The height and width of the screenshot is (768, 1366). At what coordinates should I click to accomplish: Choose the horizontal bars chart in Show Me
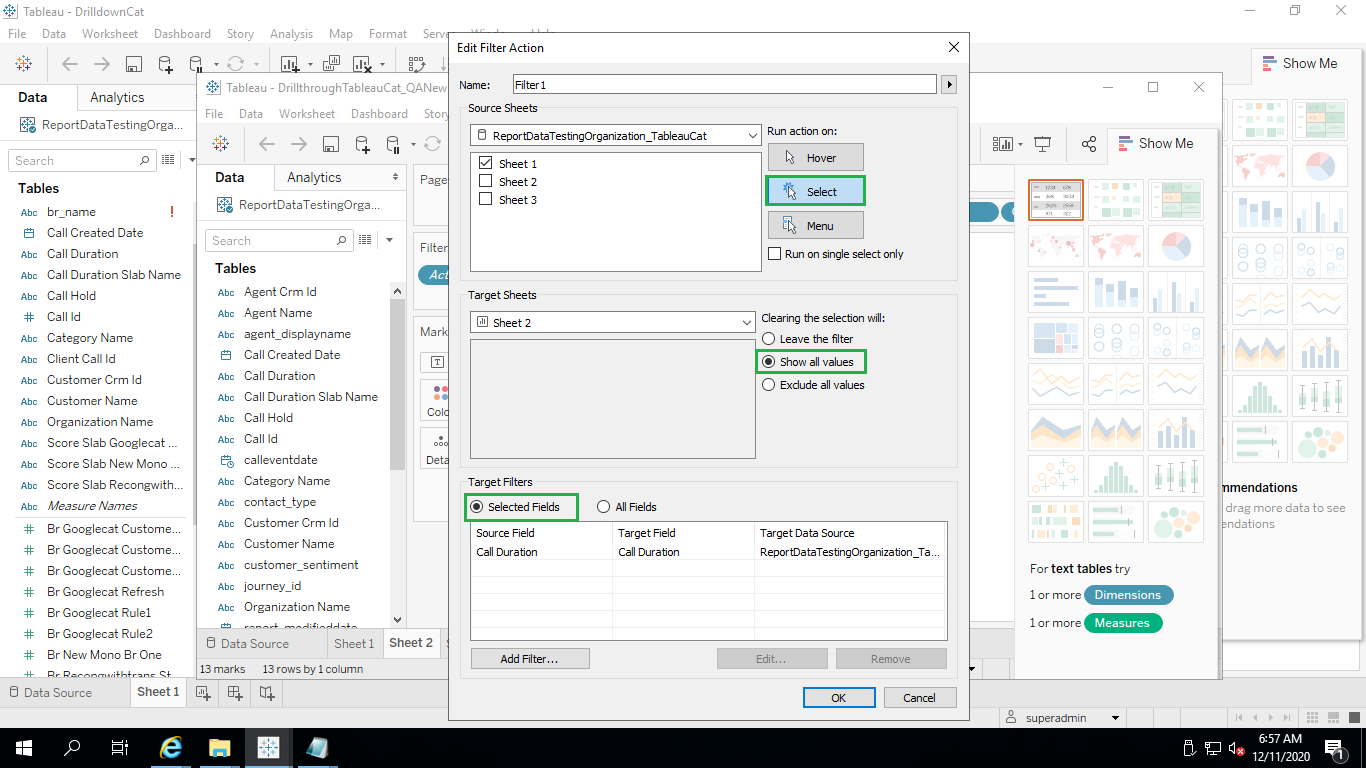coord(1056,293)
